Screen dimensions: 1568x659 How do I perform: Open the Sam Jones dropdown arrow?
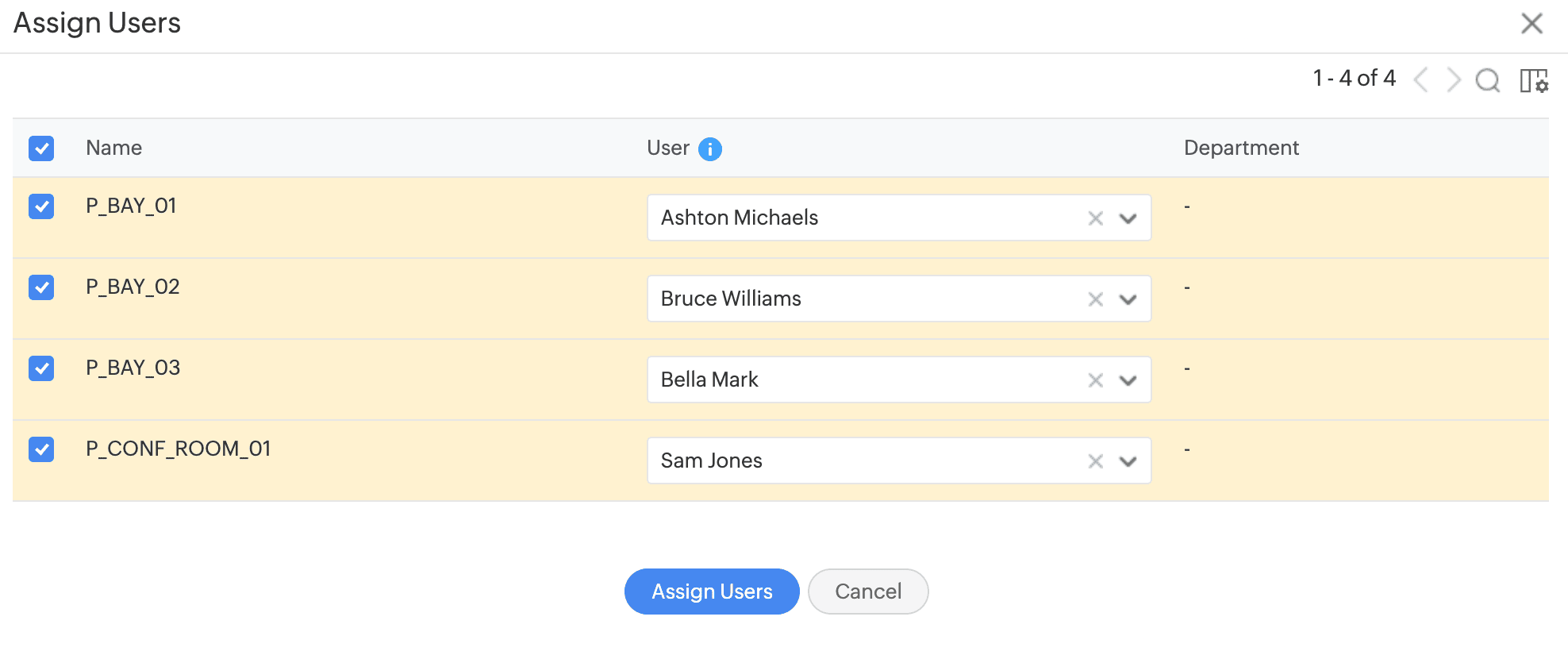point(1128,461)
